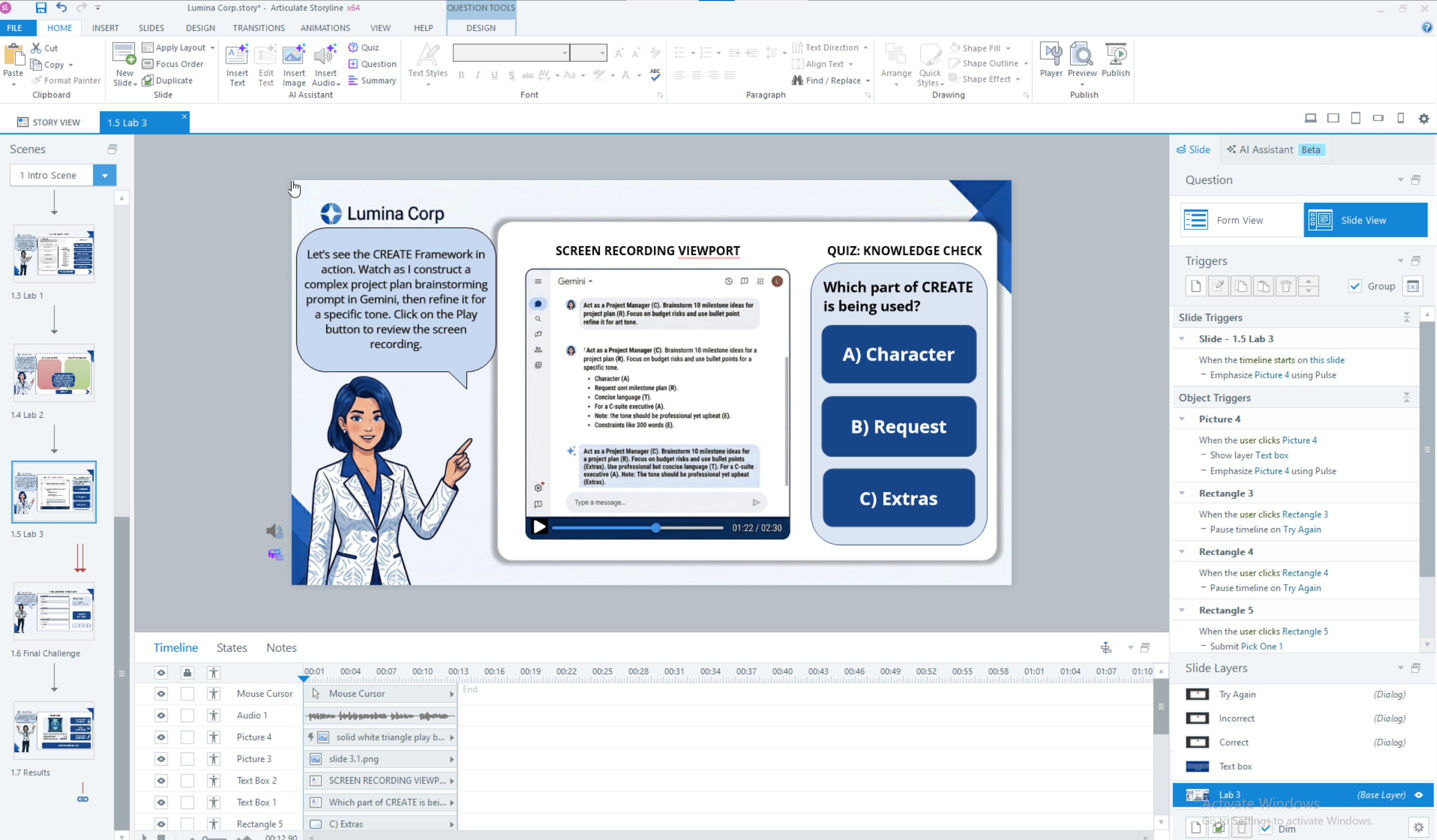This screenshot has width=1437, height=840.
Task: Click the Preview icon
Action: click(1082, 55)
